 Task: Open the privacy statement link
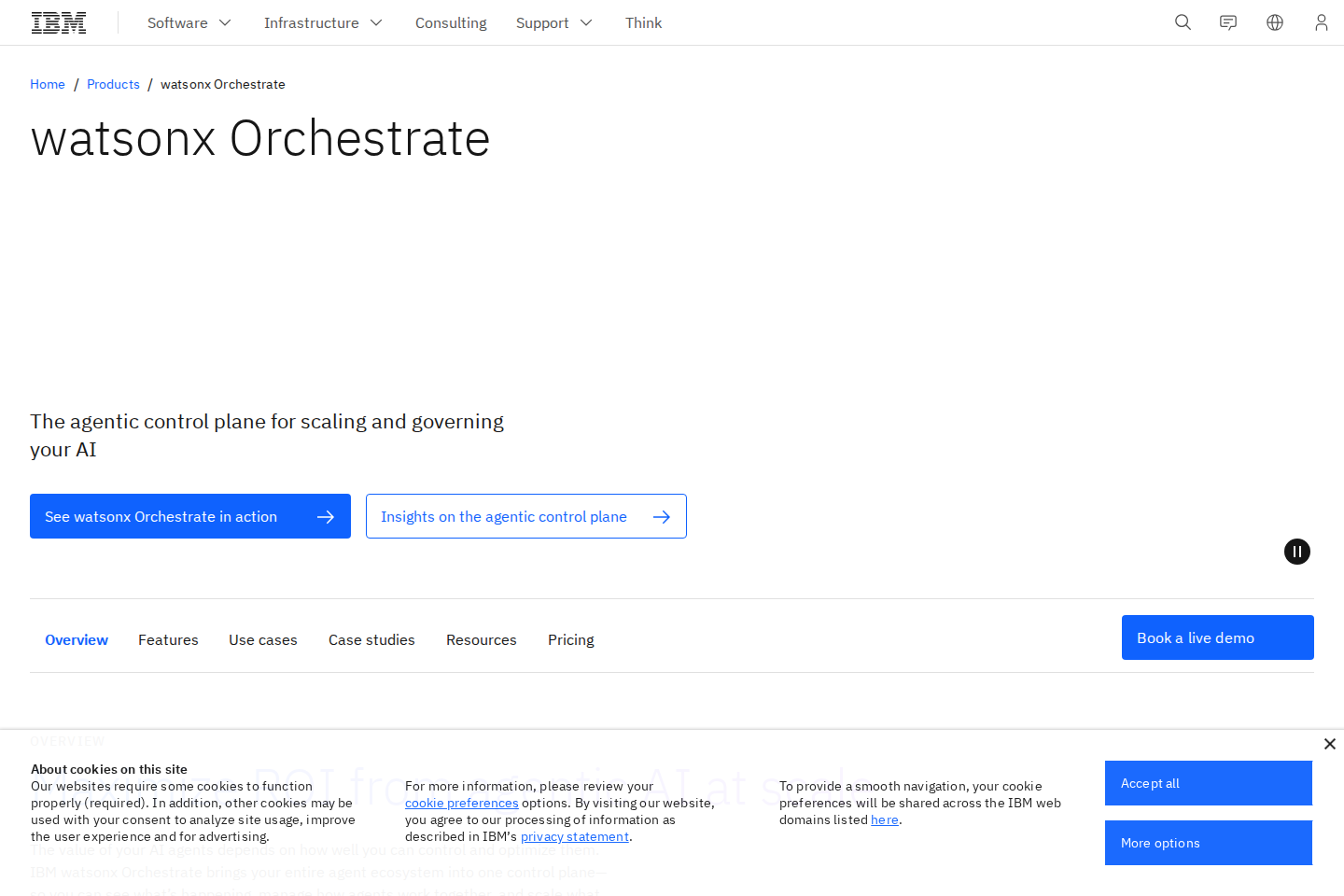pyautogui.click(x=575, y=836)
